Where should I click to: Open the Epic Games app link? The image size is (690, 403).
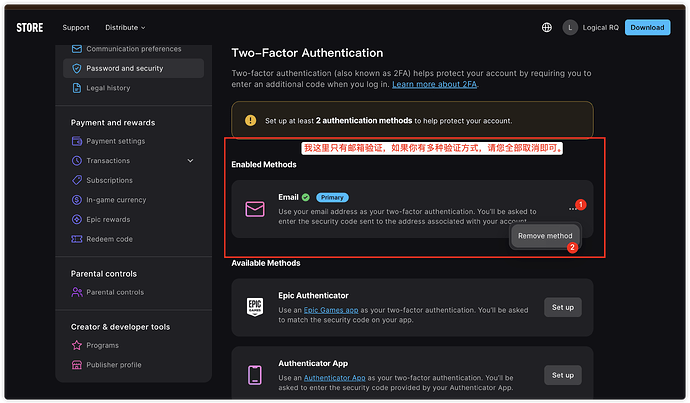pyautogui.click(x=331, y=310)
